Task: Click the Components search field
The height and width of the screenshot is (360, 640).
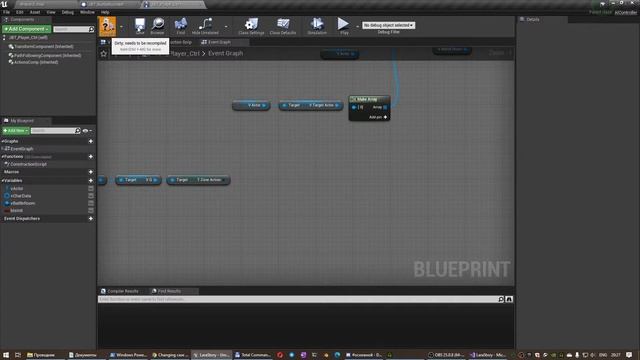Action: click(x=73, y=29)
